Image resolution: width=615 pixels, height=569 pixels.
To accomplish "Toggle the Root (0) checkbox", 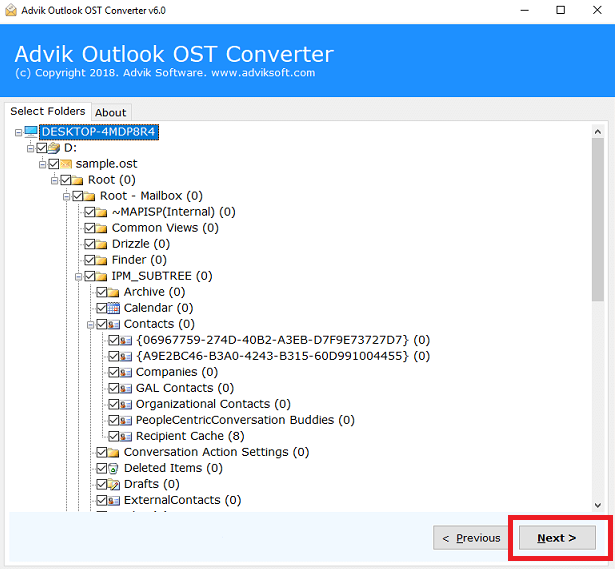I will coord(66,180).
